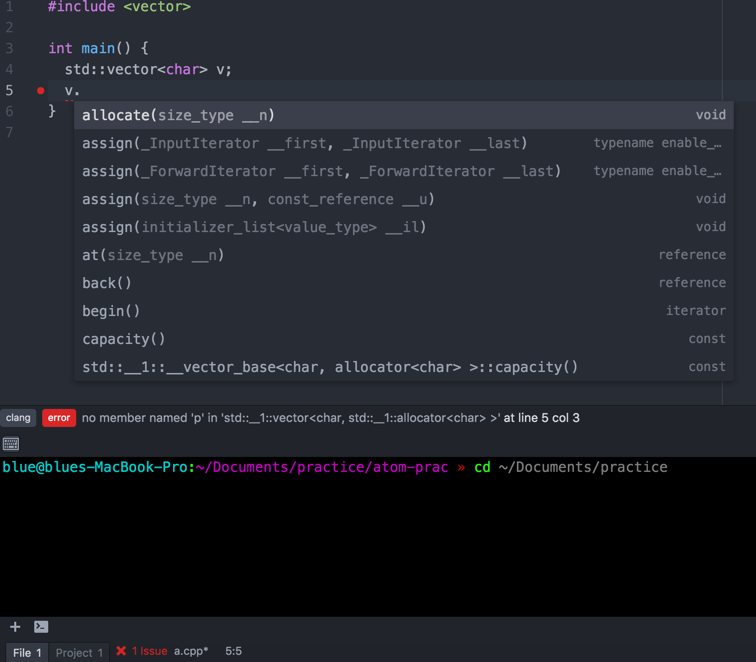Click the red X issue icon

click(x=121, y=651)
